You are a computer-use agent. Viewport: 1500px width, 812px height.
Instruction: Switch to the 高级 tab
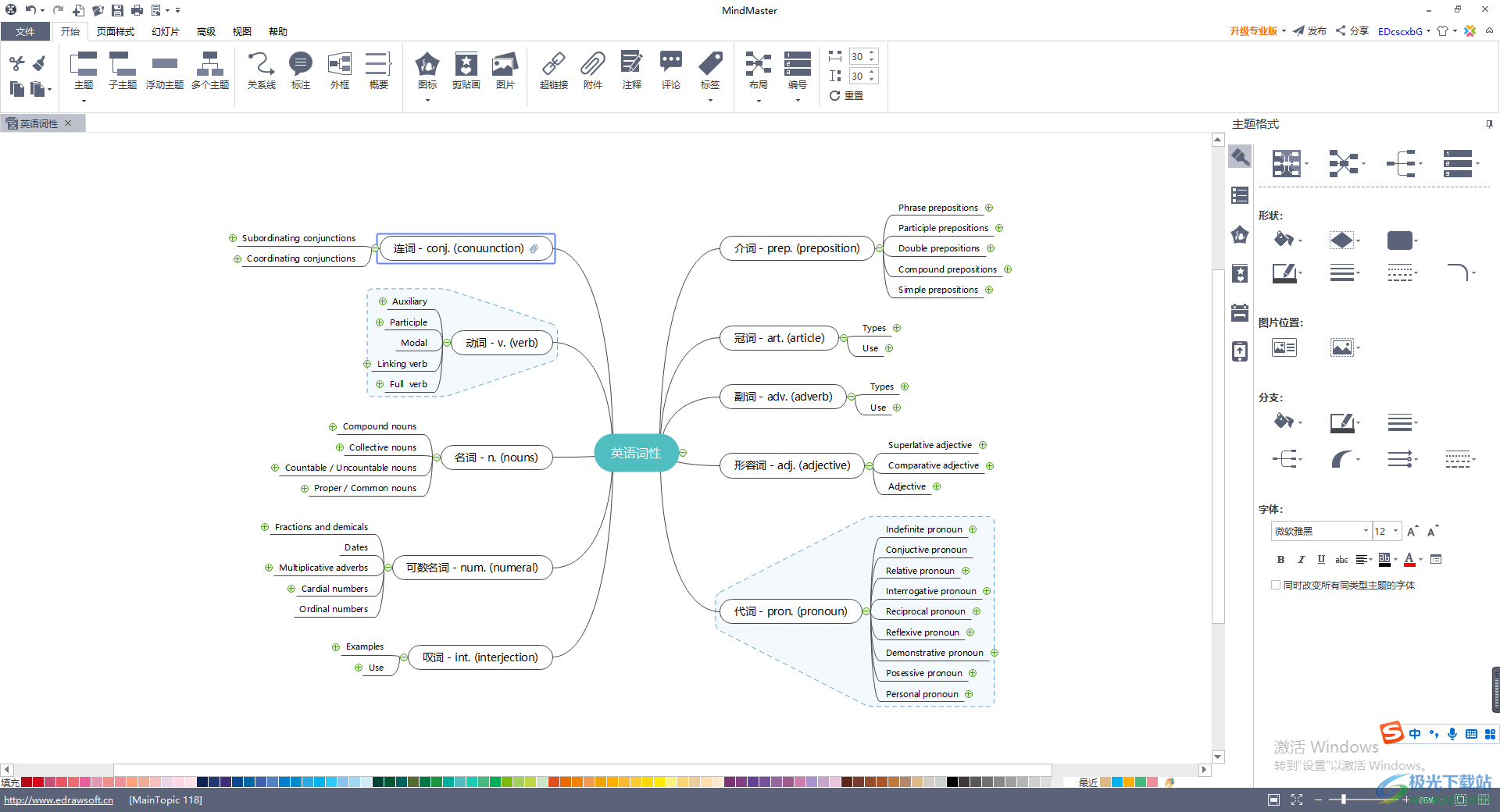[x=206, y=31]
